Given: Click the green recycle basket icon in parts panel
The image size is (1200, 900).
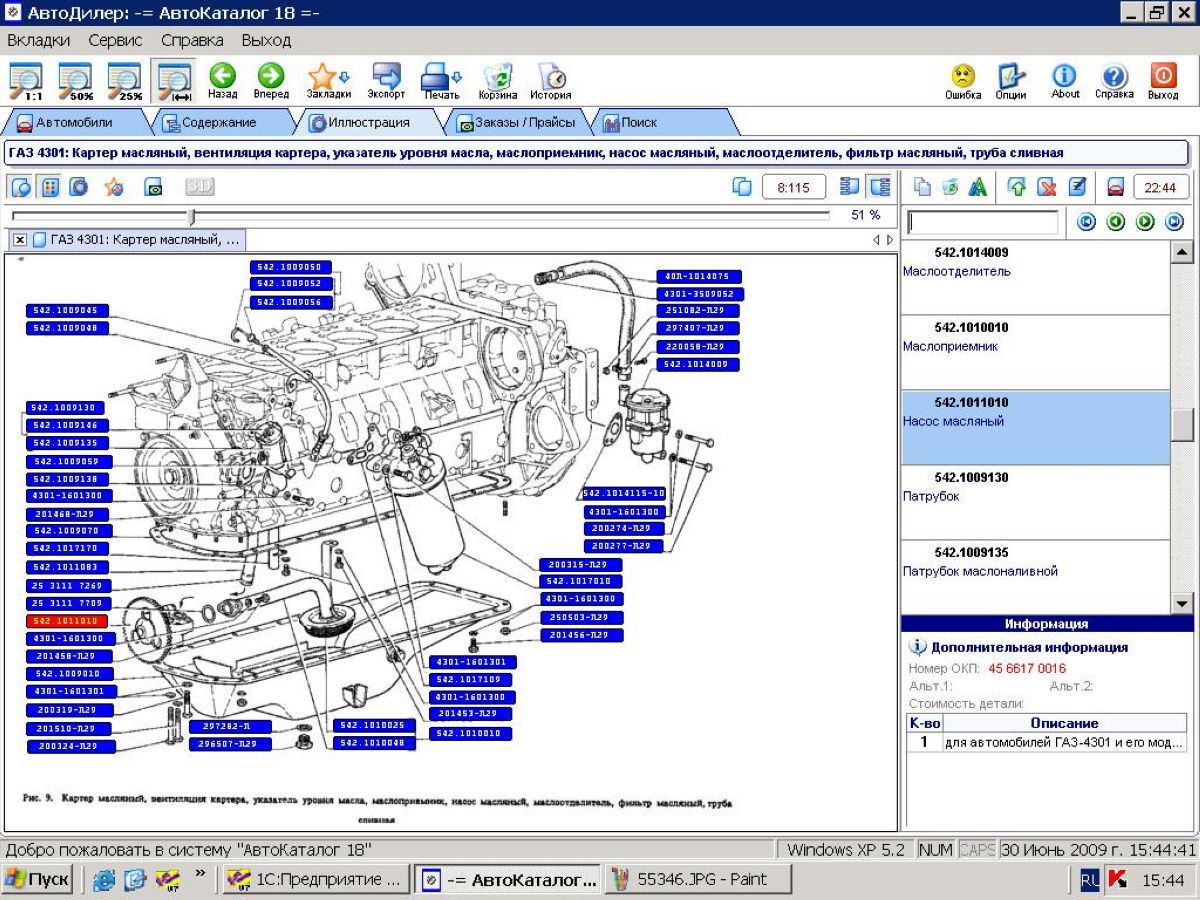Looking at the screenshot, I should (950, 187).
